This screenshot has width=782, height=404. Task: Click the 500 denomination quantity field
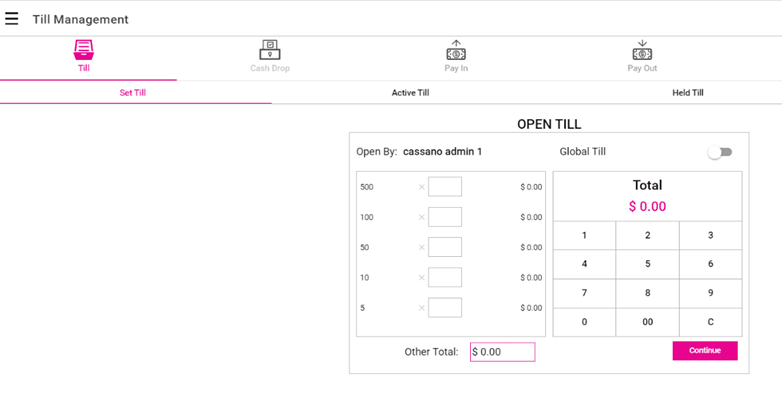tap(445, 187)
